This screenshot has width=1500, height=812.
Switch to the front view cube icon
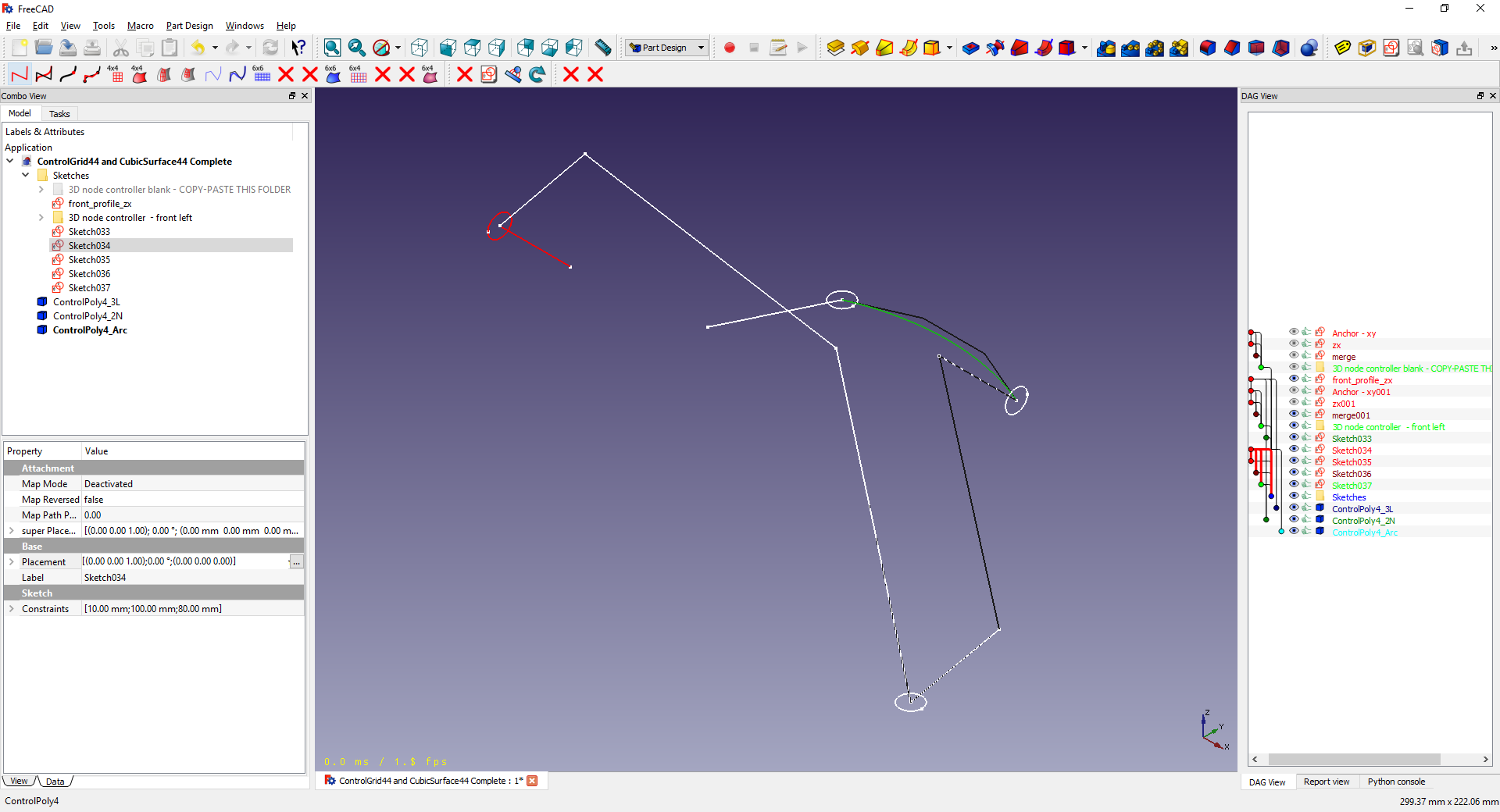click(448, 48)
